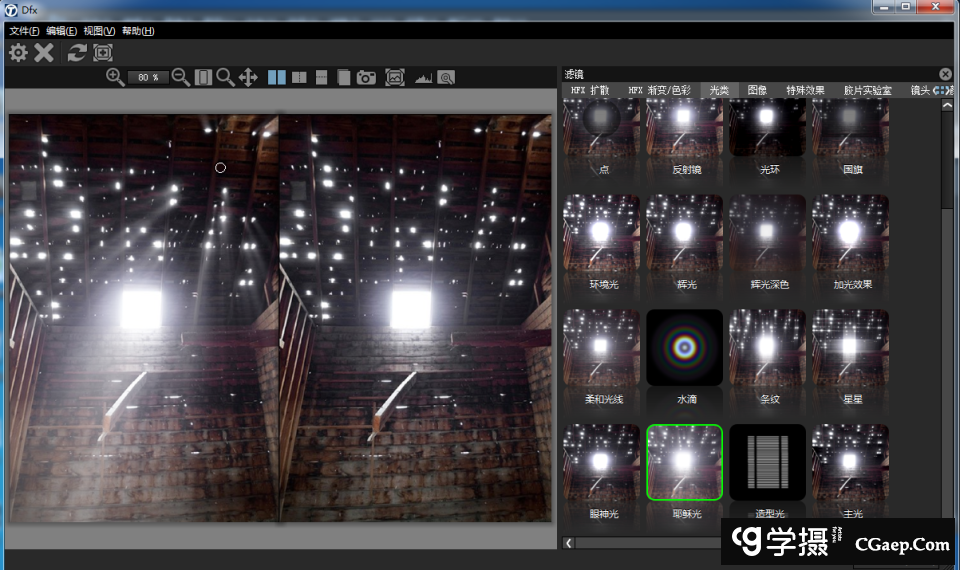Switch to the 胶片实验室 tab
960x570 pixels.
click(x=867, y=90)
